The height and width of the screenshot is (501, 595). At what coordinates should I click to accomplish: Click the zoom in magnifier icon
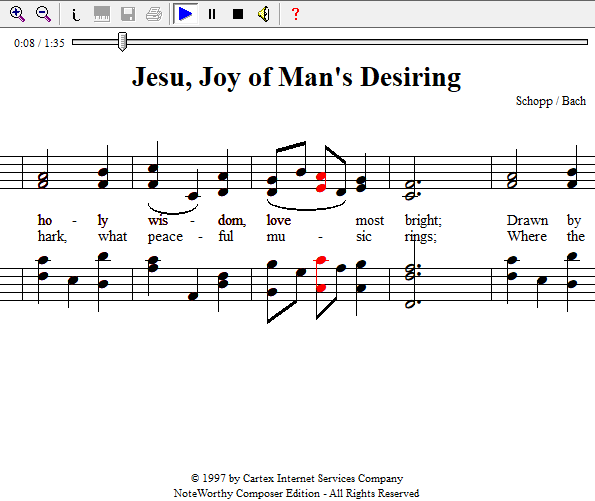point(17,14)
